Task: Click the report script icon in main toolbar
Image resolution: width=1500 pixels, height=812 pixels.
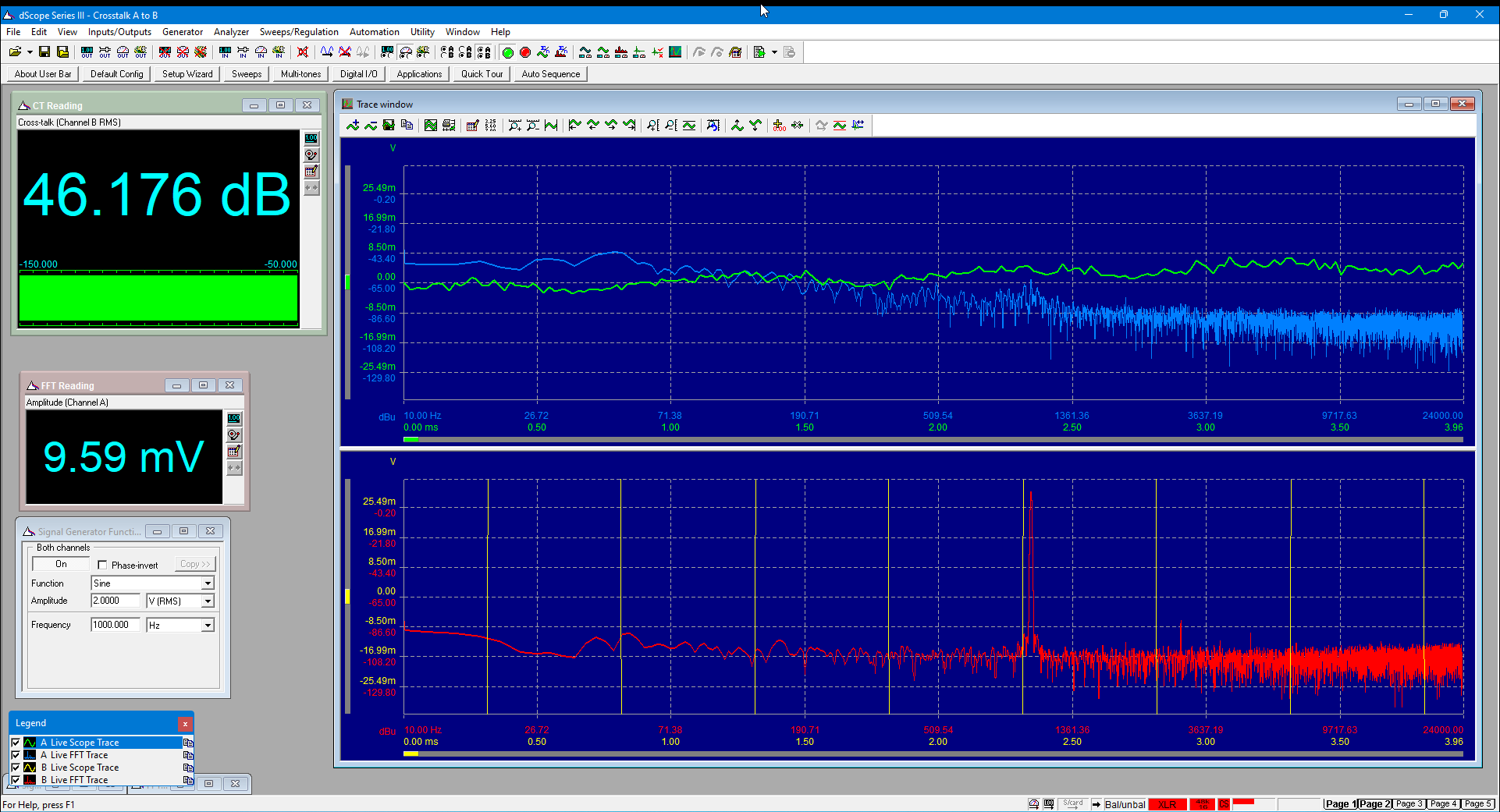Action: tap(759, 52)
